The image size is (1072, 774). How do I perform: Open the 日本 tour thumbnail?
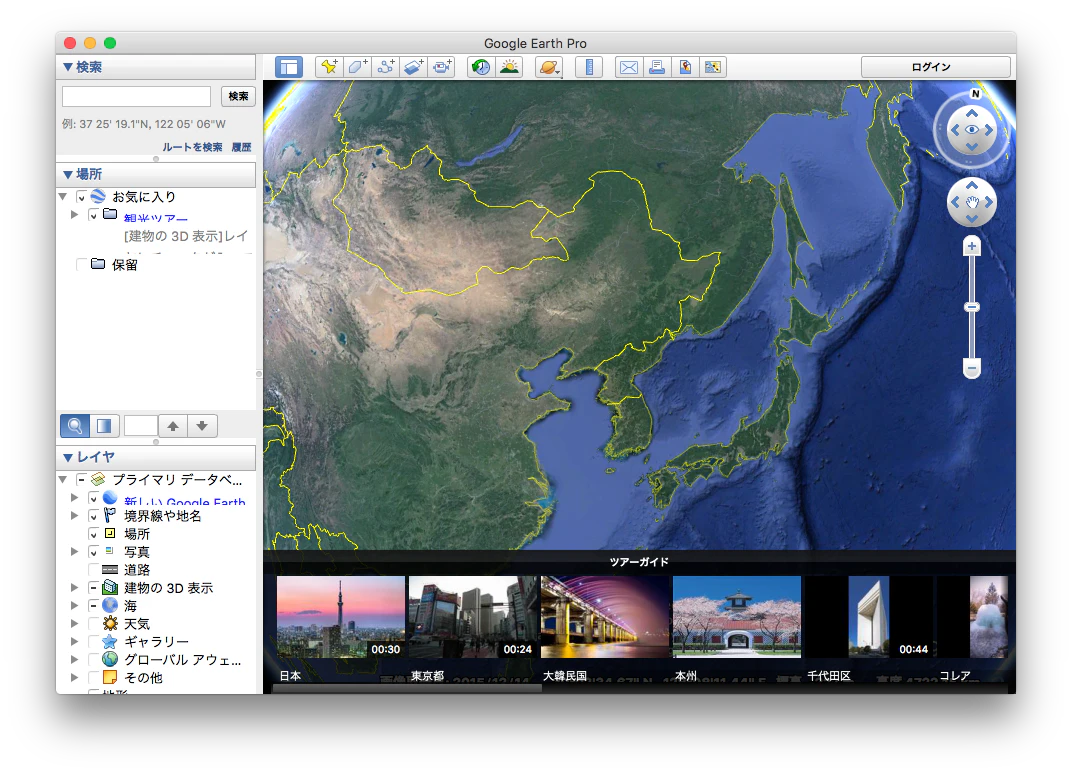(x=340, y=617)
